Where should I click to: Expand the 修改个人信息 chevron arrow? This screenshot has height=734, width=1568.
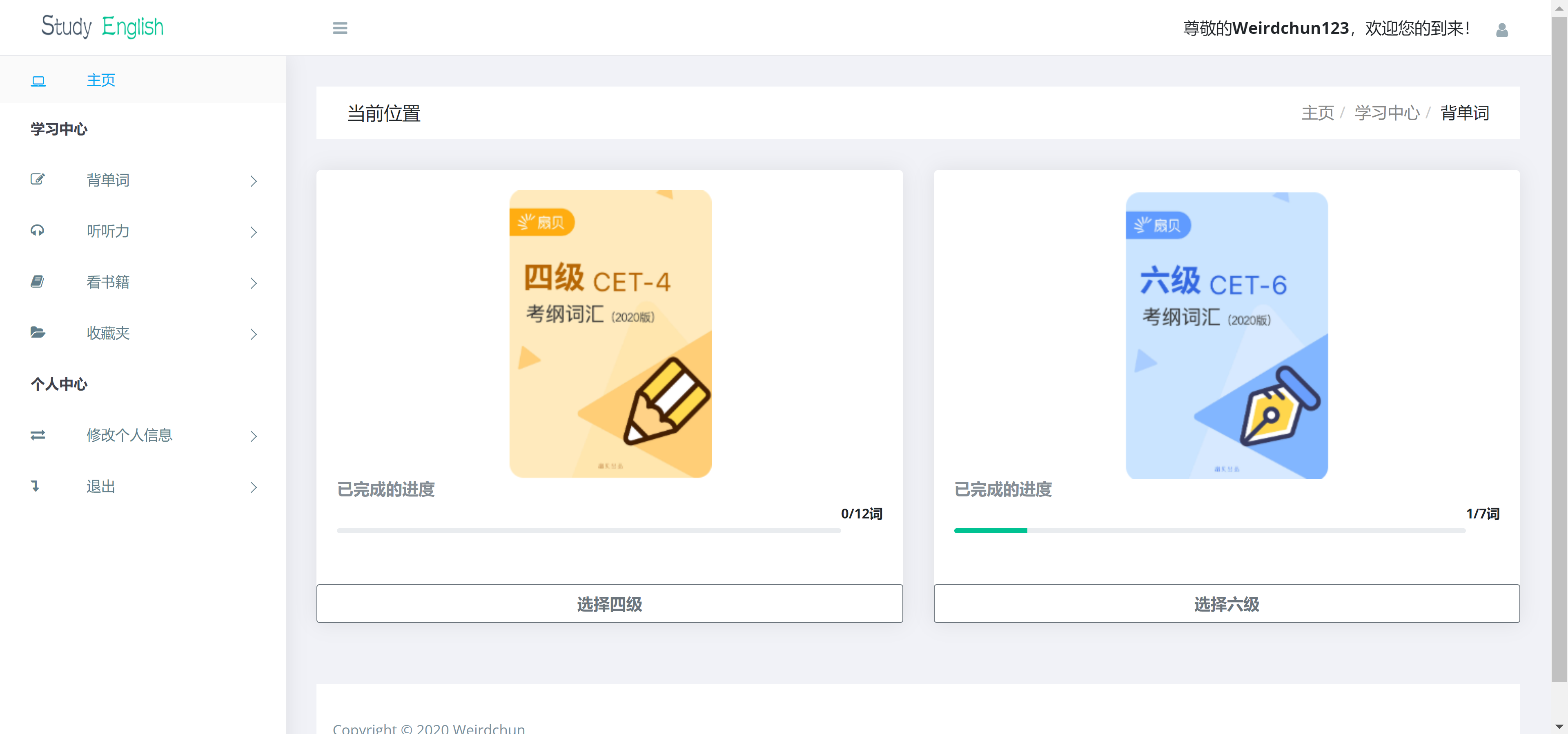[253, 436]
